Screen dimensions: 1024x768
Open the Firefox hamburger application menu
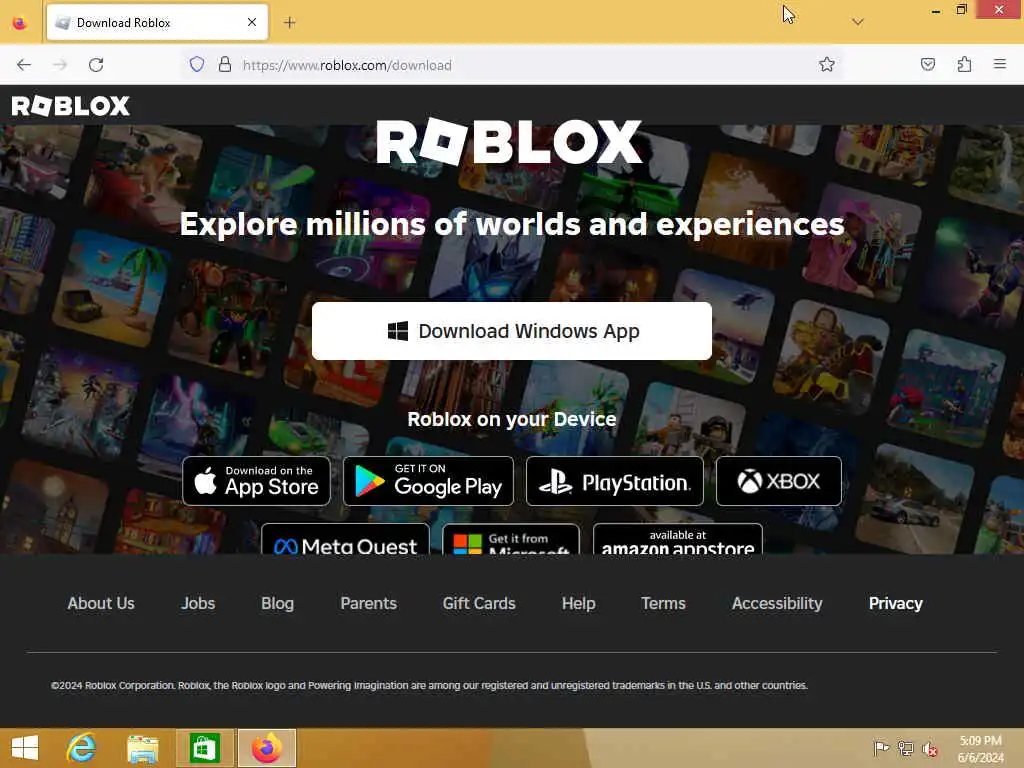click(x=1000, y=64)
